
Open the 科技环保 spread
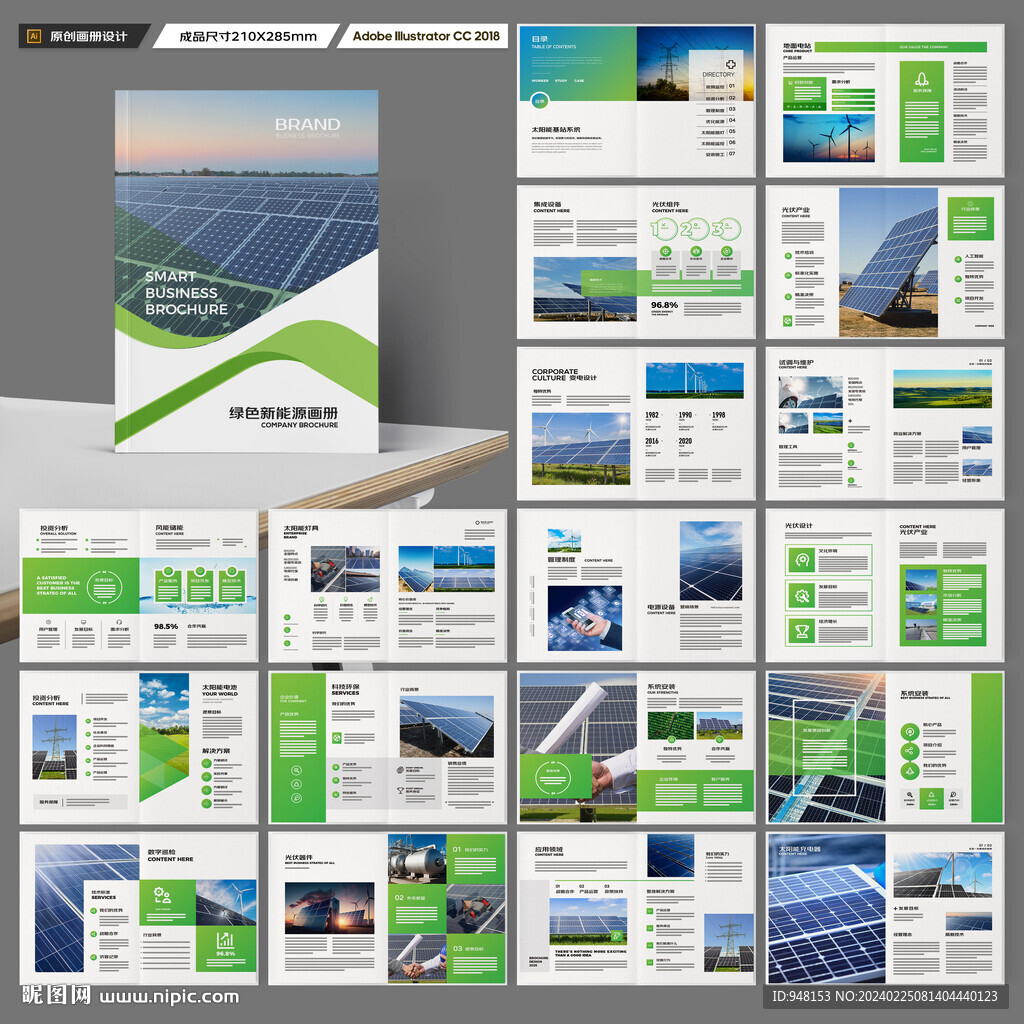click(x=387, y=747)
